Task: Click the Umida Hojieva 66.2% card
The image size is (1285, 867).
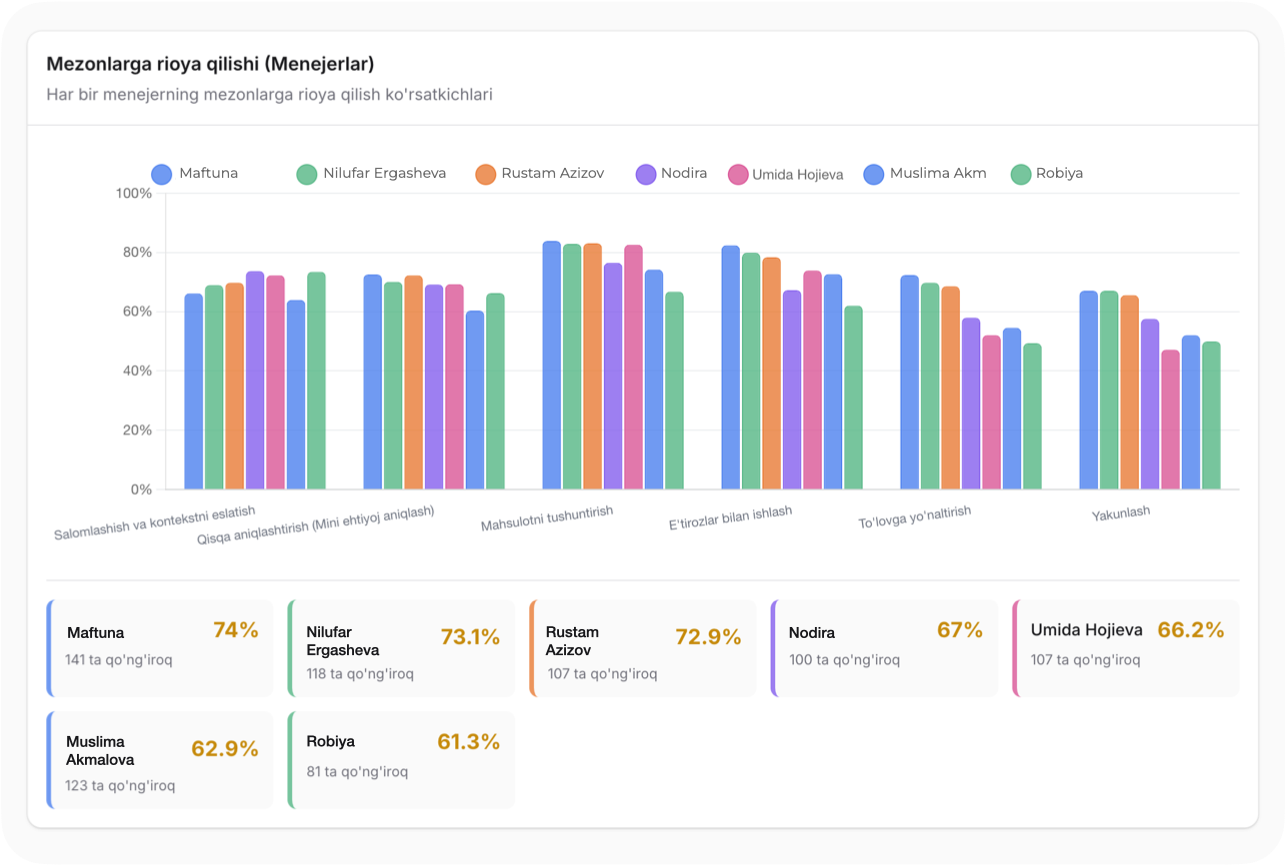Action: tap(1126, 648)
